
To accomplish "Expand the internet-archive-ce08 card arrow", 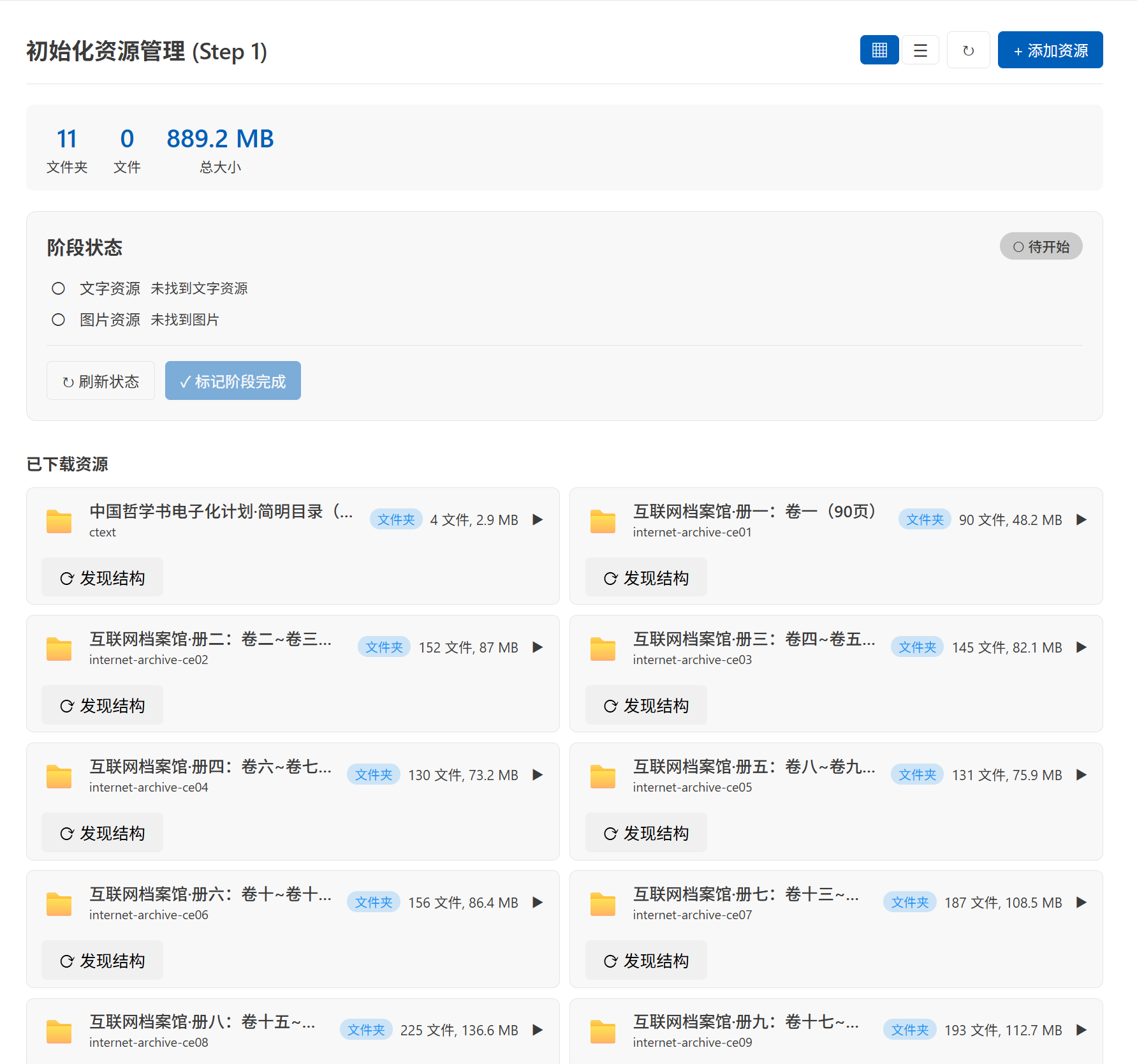I will [538, 1030].
